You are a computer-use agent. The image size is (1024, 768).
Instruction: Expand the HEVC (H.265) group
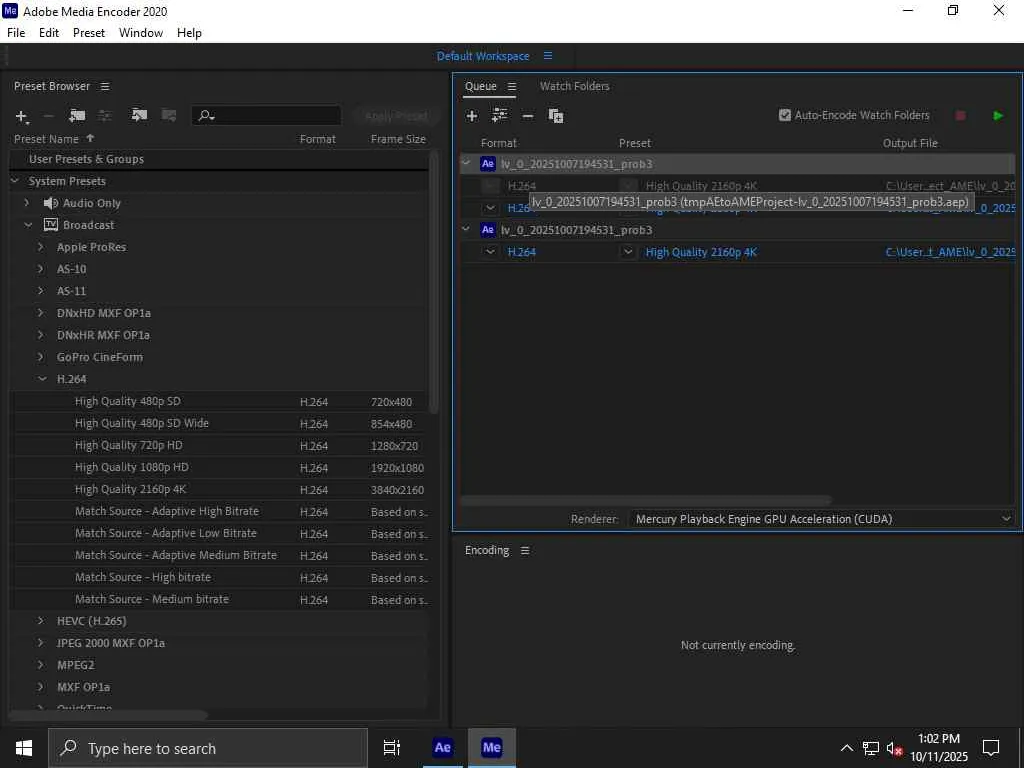40,621
